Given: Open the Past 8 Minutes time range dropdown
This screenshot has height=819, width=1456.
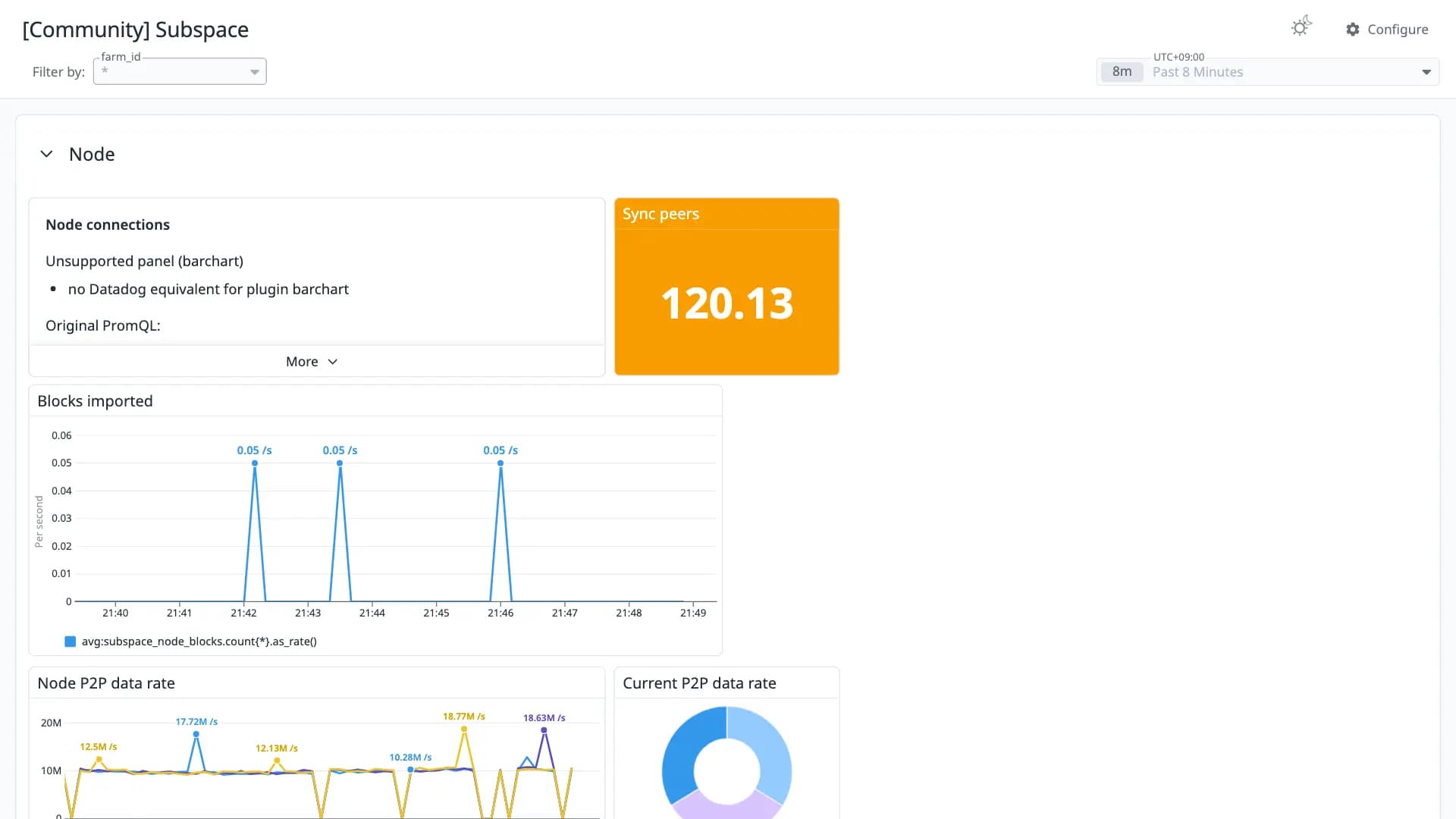Looking at the screenshot, I should click(1268, 72).
